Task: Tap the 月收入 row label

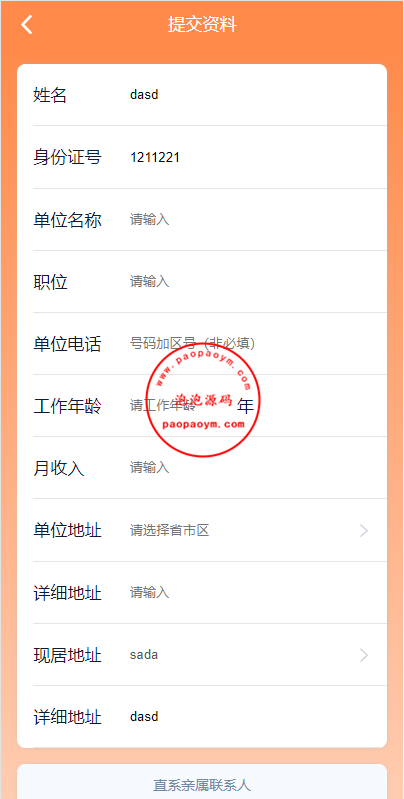Action: pos(59,468)
